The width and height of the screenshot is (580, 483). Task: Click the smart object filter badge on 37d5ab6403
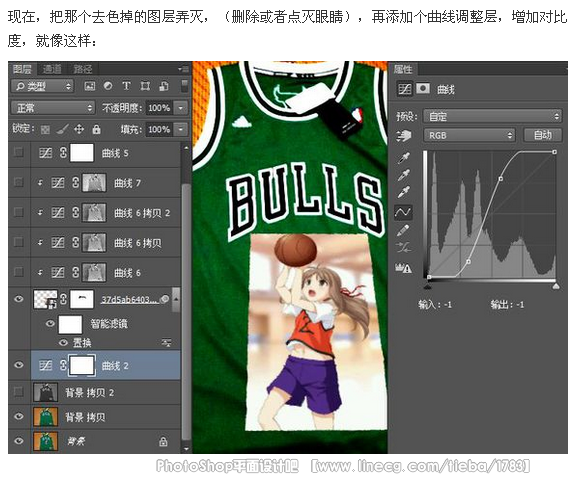click(165, 299)
